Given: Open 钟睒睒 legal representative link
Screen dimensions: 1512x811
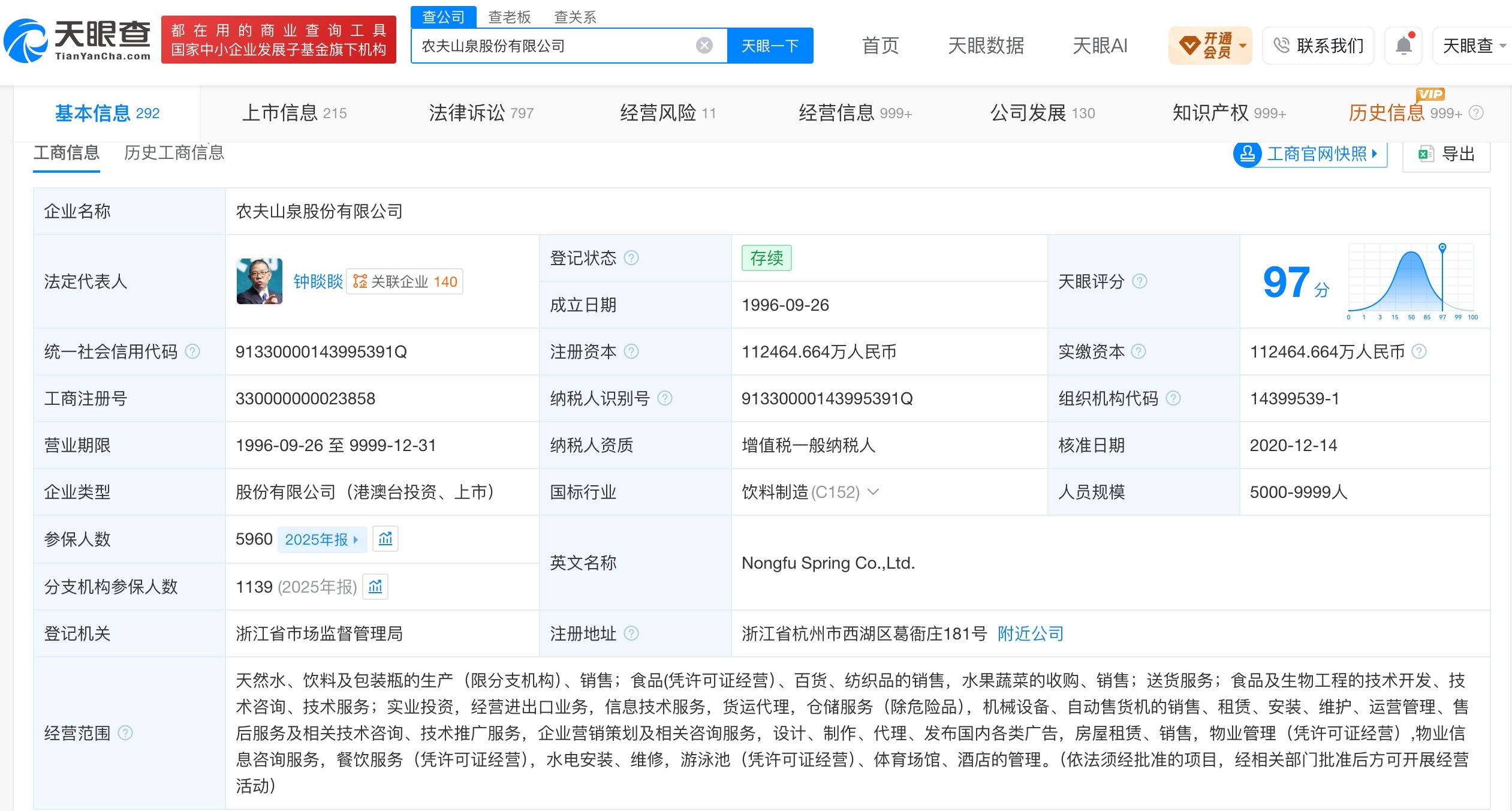Looking at the screenshot, I should coord(318,281).
